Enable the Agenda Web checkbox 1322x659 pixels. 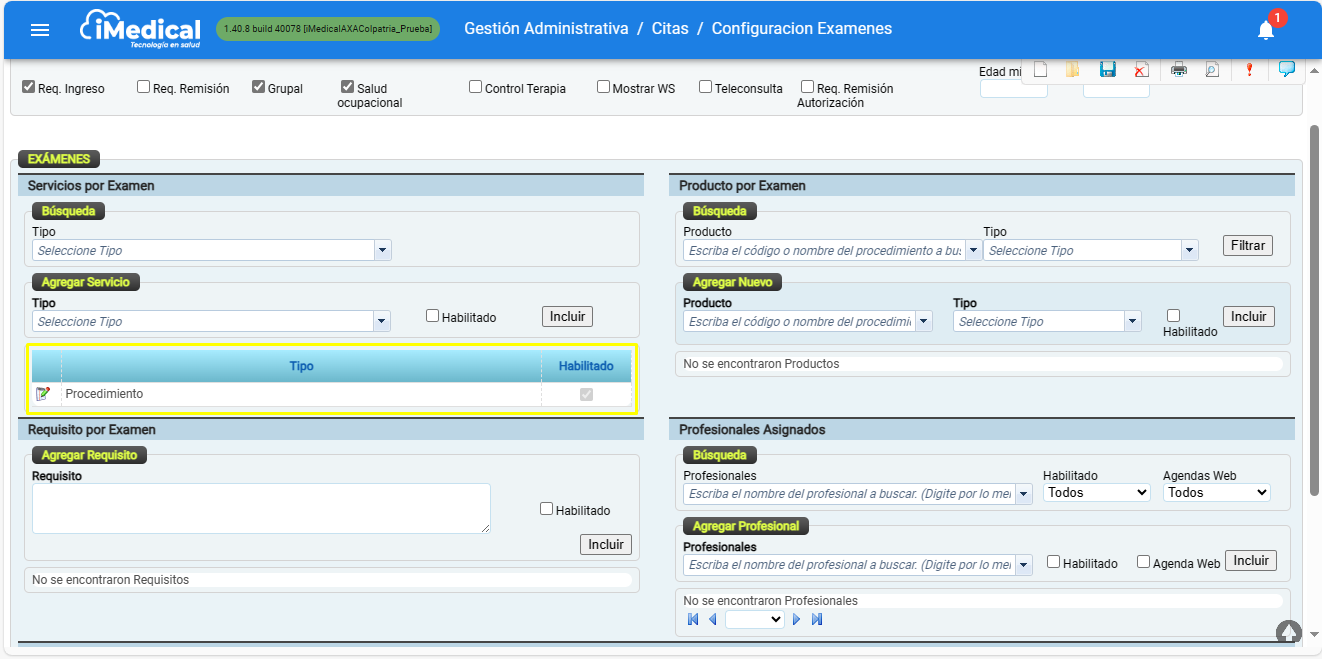coord(1144,562)
